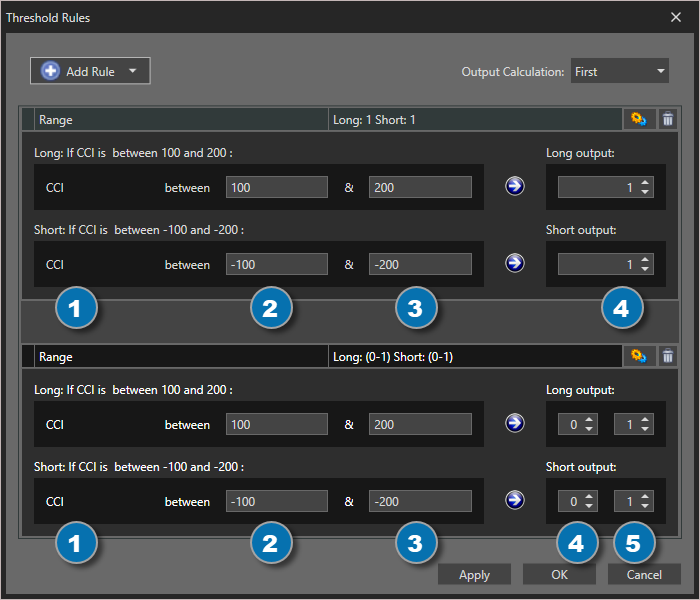Click drag handle left of first Range header
Viewport: 700px width, 600px height.
point(28,119)
